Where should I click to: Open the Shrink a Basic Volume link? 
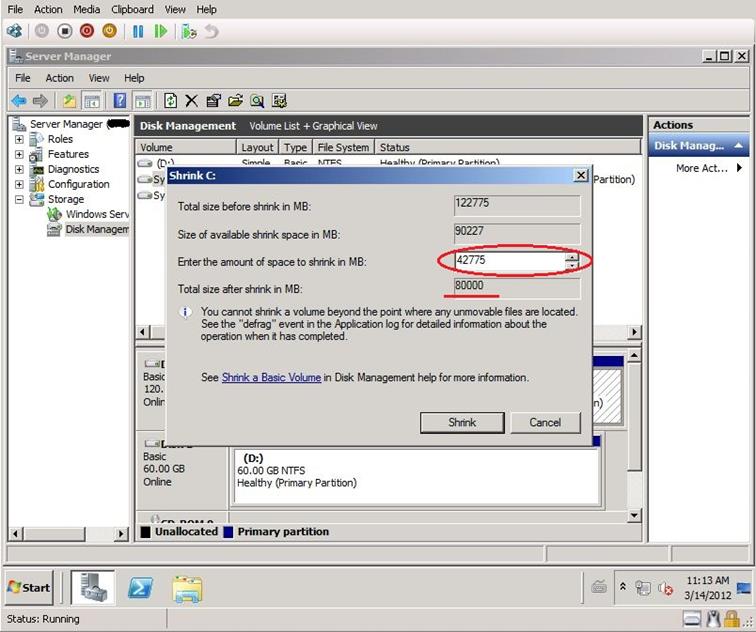tap(271, 378)
